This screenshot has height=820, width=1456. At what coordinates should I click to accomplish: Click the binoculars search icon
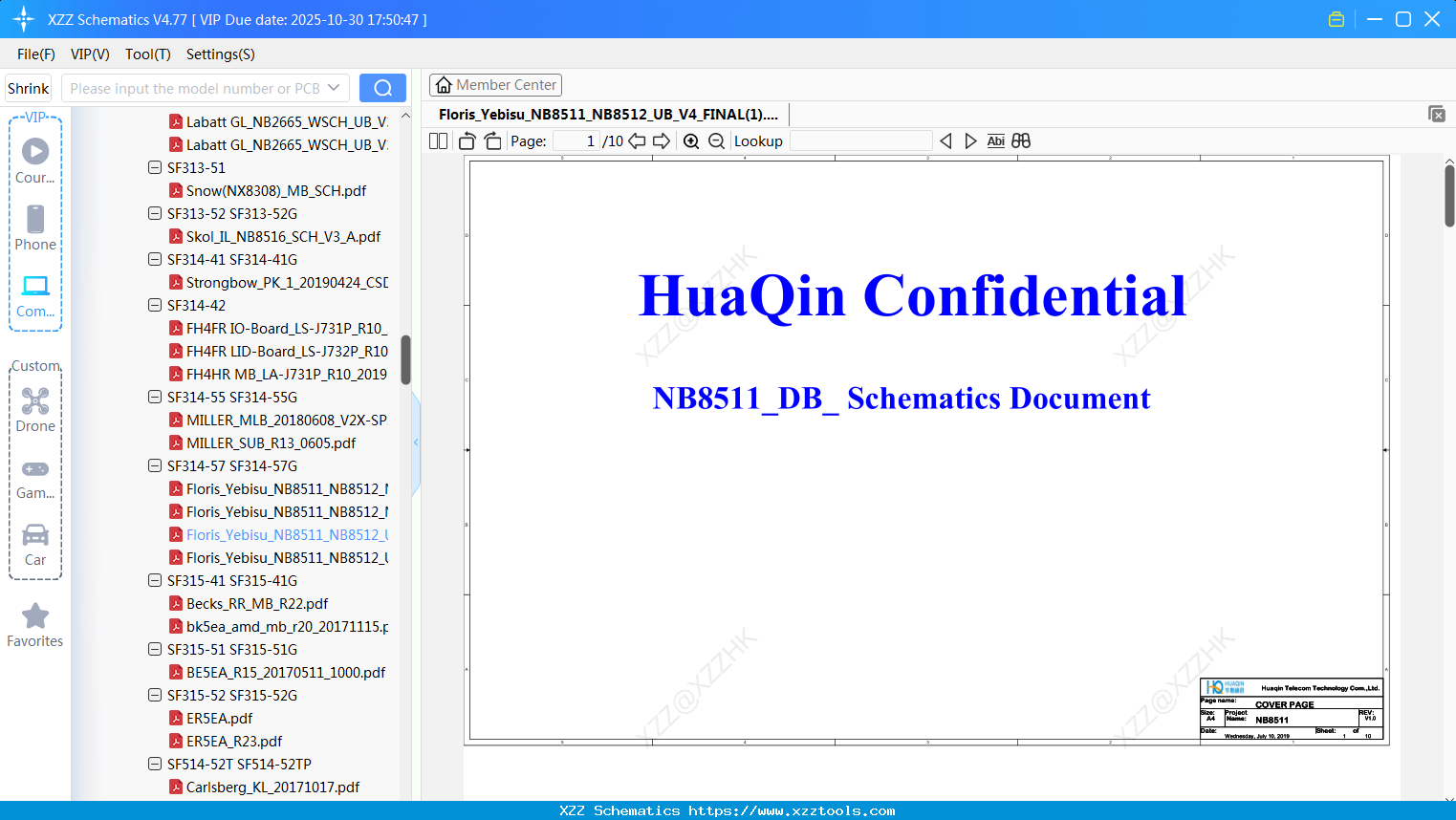pyautogui.click(x=1021, y=140)
